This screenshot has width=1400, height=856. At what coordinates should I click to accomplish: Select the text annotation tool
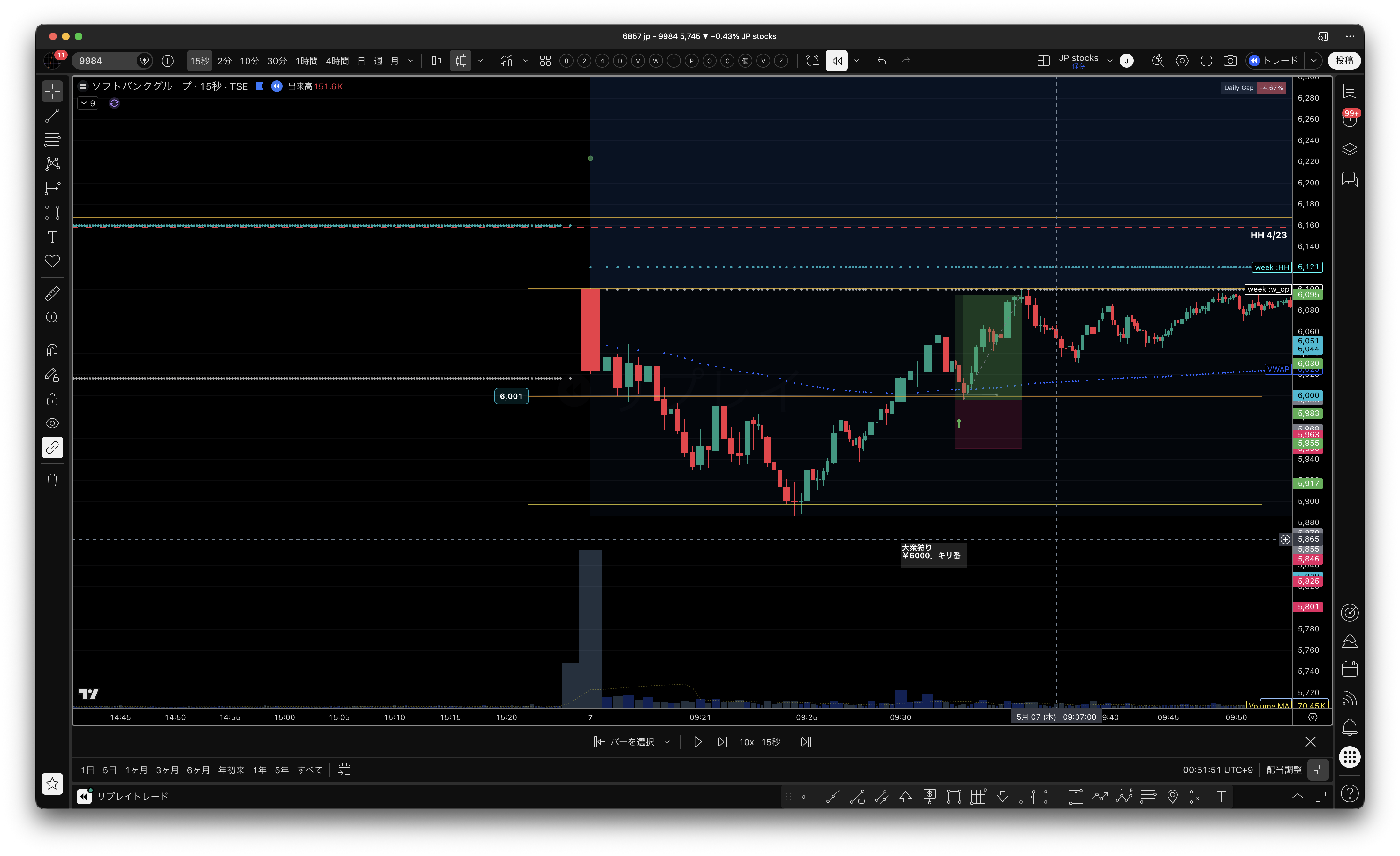pyautogui.click(x=52, y=237)
